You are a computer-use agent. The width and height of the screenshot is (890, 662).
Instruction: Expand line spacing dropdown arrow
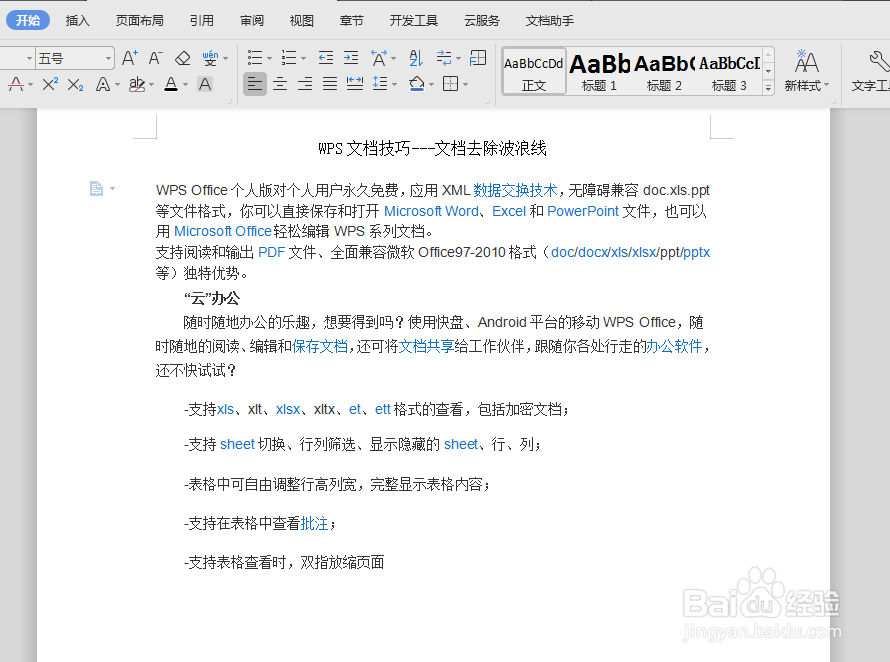[x=394, y=85]
